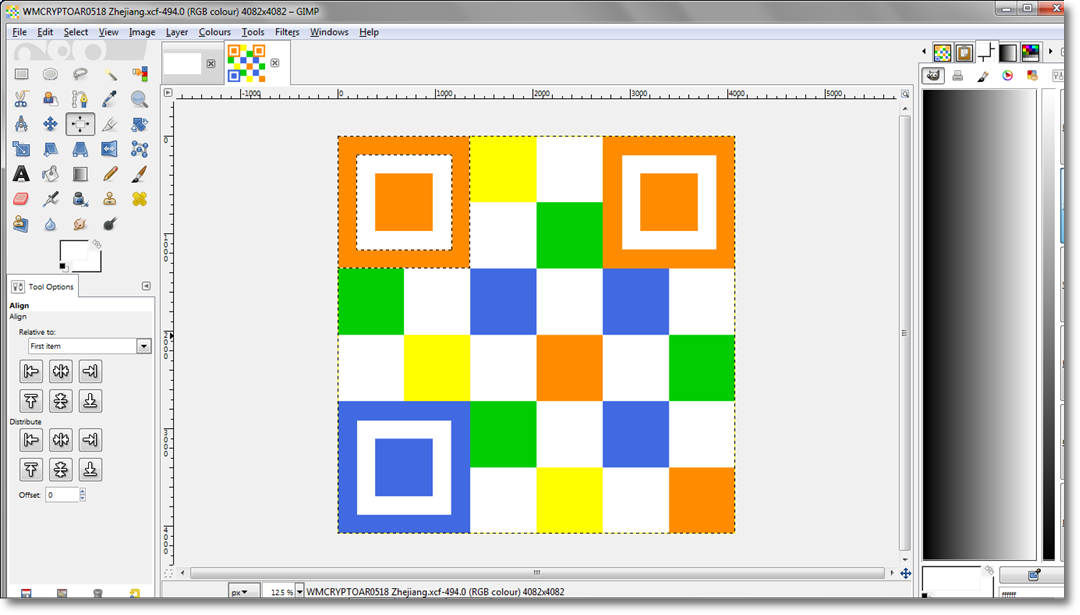This screenshot has width=1080, height=615.
Task: Select the Blend gradient tool
Action: coord(80,174)
